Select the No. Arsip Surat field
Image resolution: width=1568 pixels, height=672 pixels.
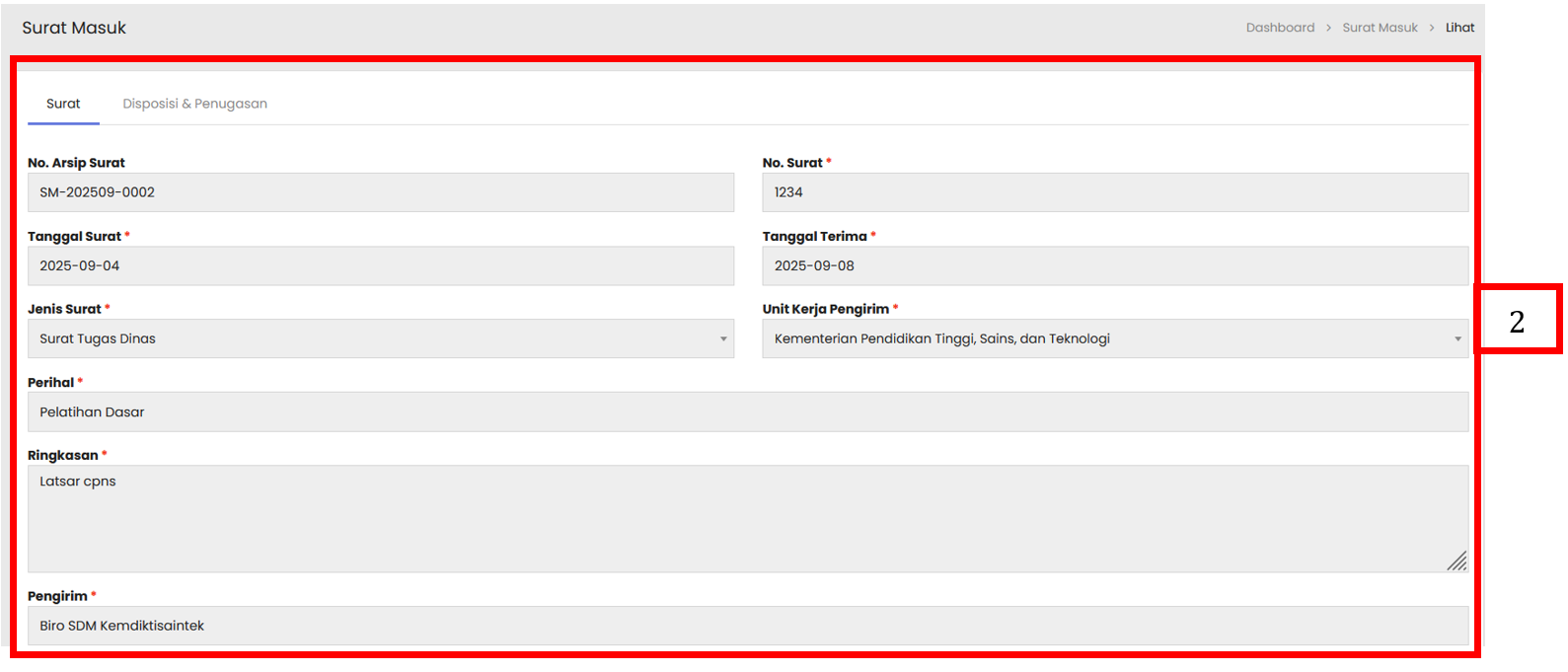380,192
